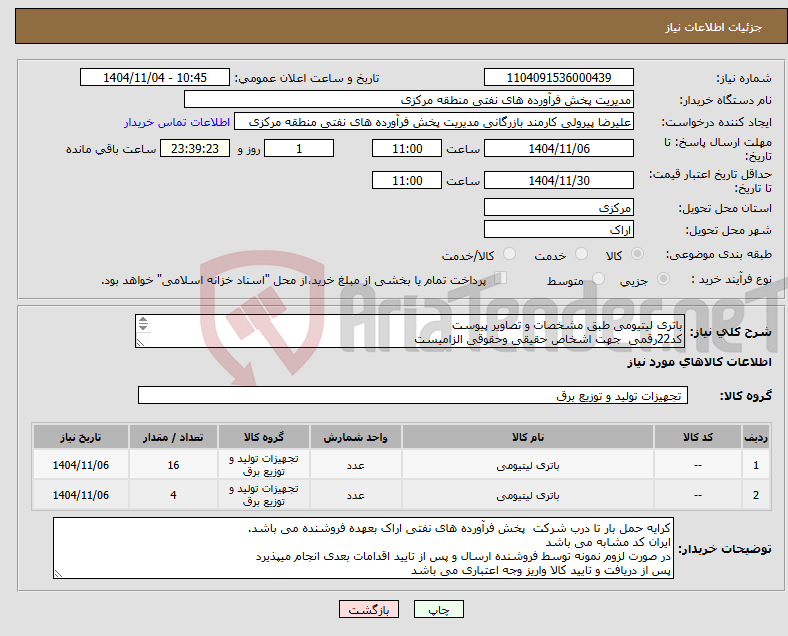Click the description box scroll down arrow
The height and width of the screenshot is (636, 788).
tap(143, 327)
